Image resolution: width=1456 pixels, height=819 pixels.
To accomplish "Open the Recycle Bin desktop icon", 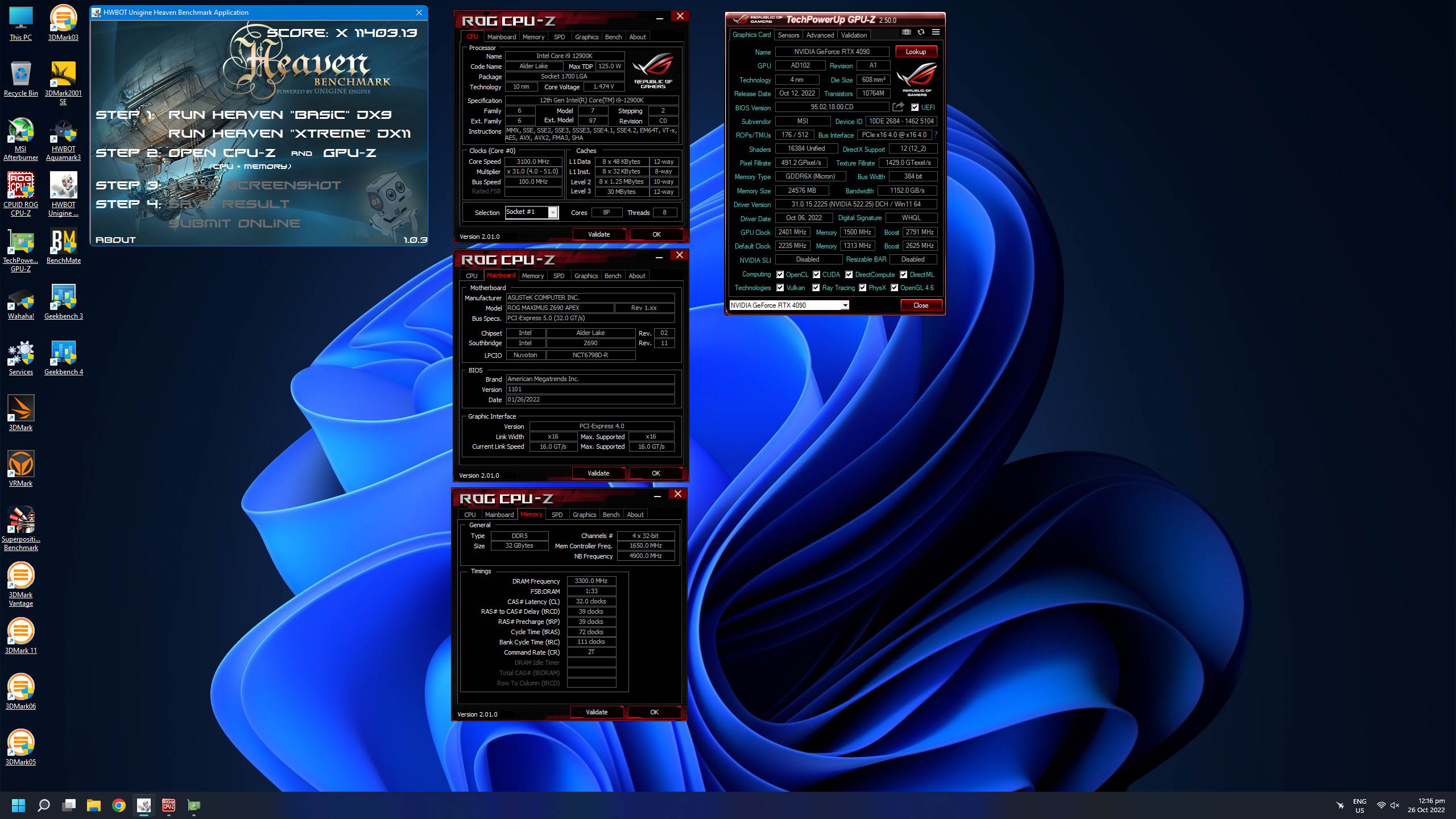I will click(x=20, y=79).
